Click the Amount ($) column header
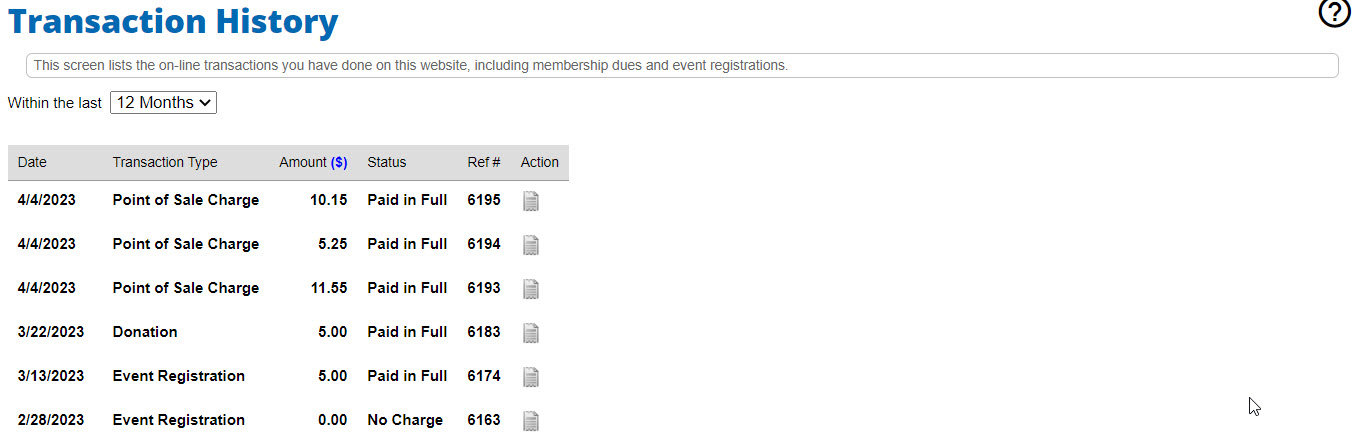 click(313, 162)
